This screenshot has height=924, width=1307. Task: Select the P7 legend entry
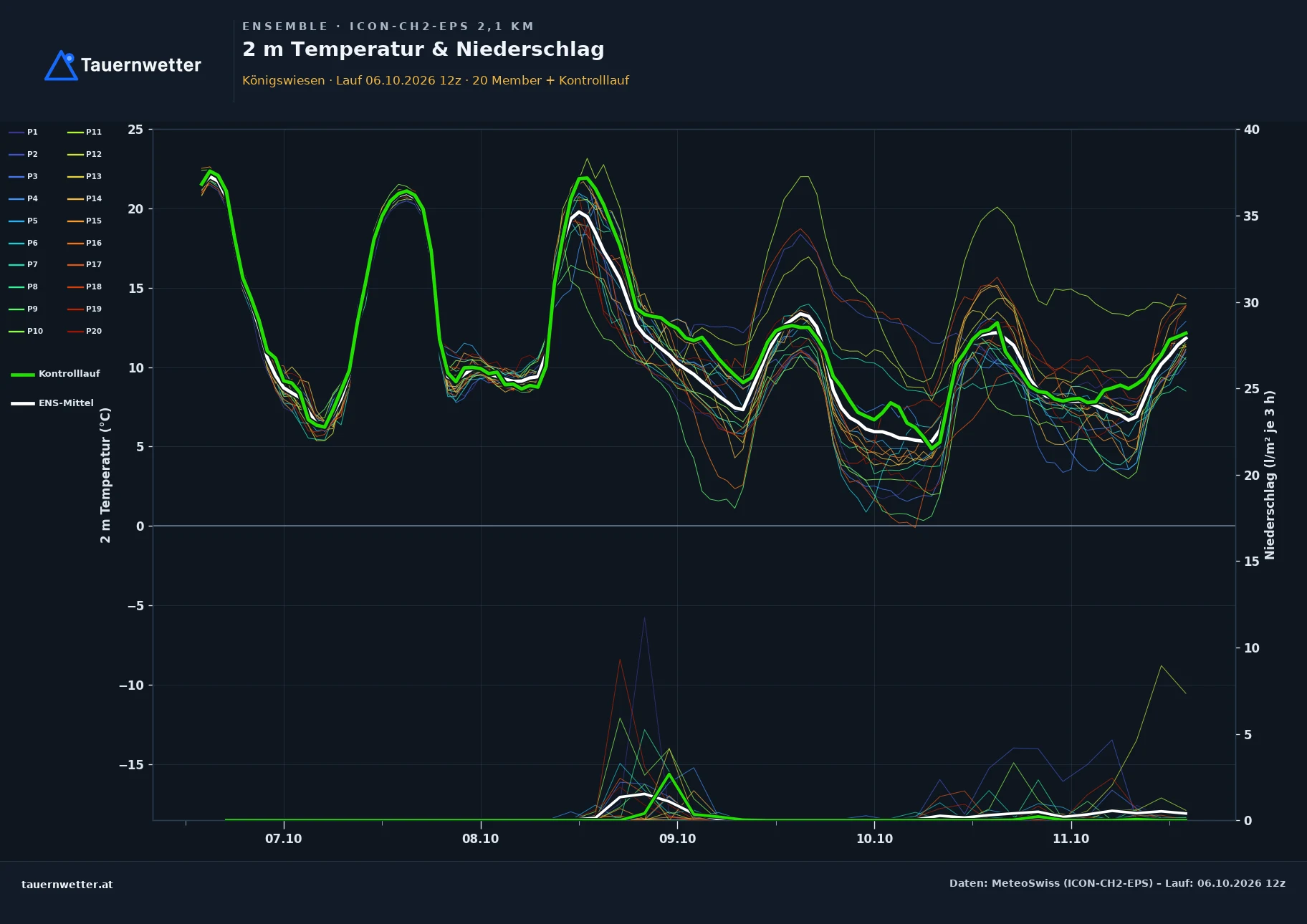point(23,264)
